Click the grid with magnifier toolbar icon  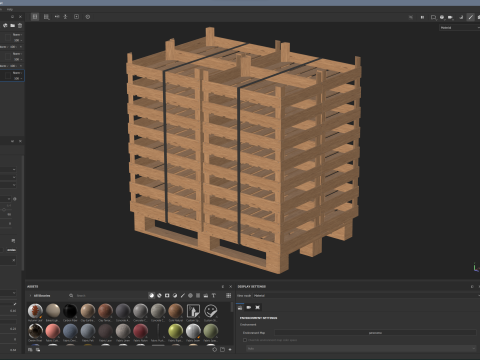47,17
